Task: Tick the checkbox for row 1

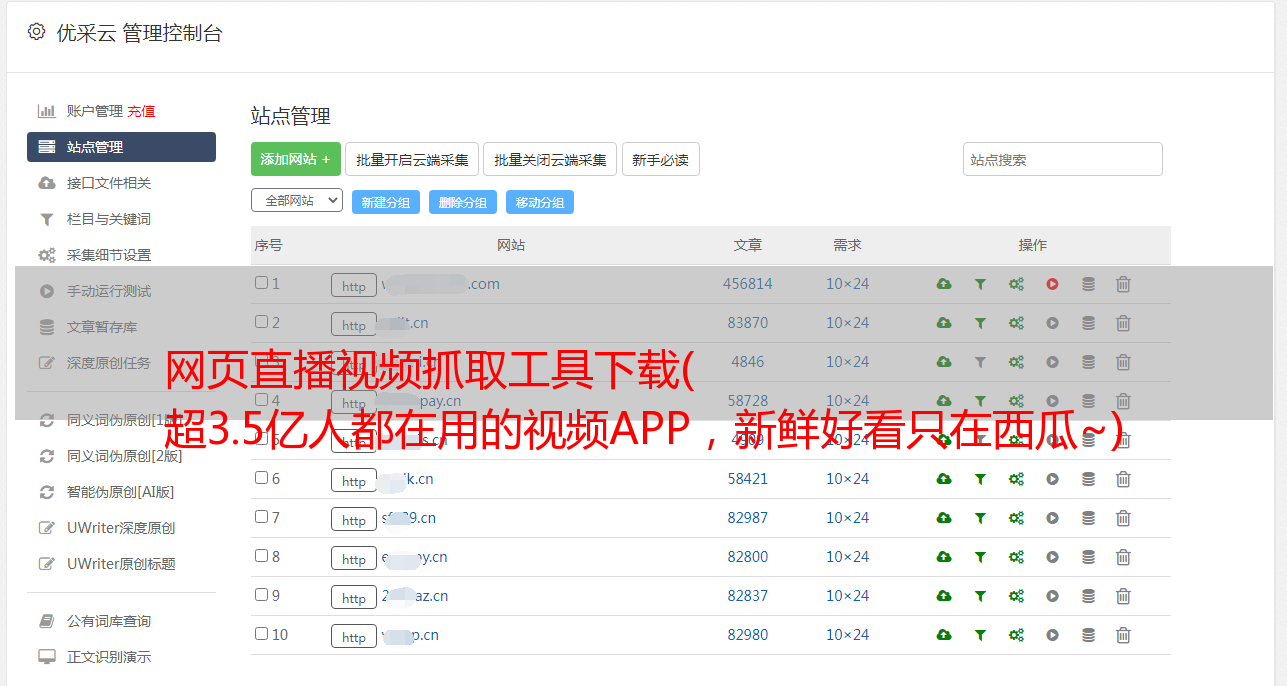Action: click(x=261, y=283)
